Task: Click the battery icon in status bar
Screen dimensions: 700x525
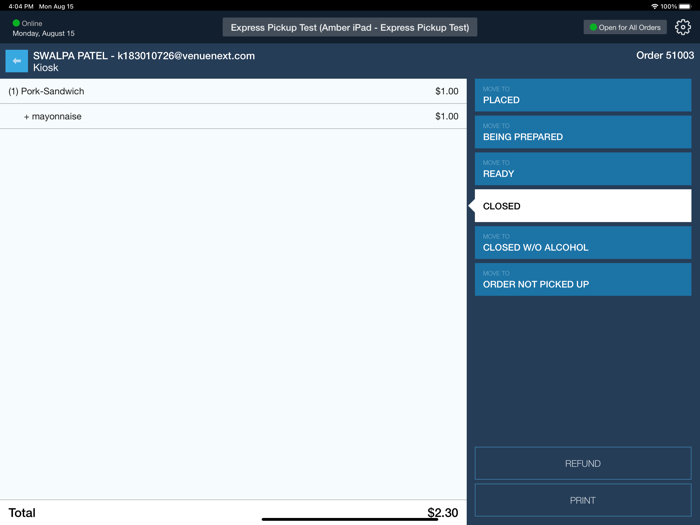Action: click(x=685, y=6)
